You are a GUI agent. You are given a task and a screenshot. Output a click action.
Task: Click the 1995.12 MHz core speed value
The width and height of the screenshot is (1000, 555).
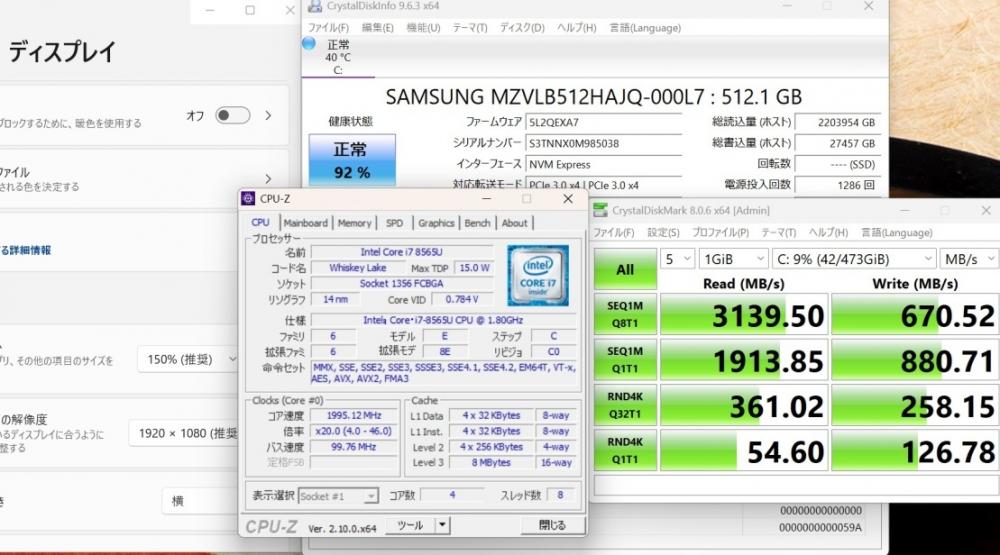354,415
